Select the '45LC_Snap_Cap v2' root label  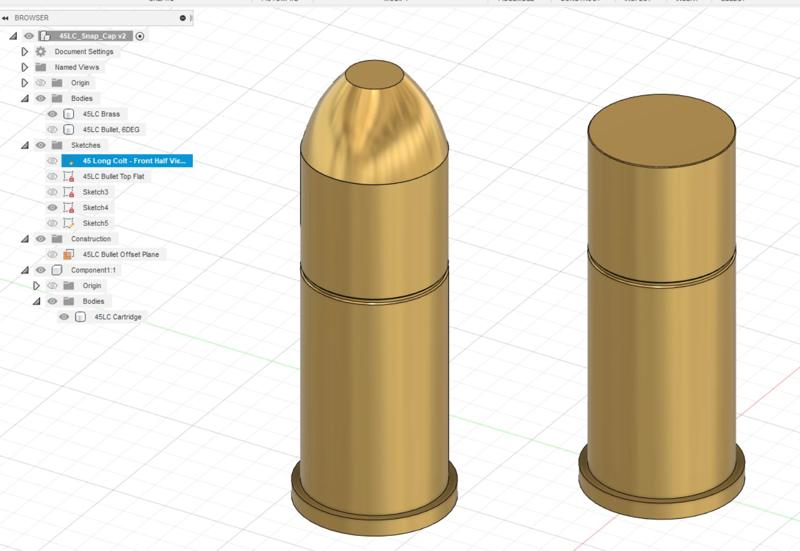92,36
